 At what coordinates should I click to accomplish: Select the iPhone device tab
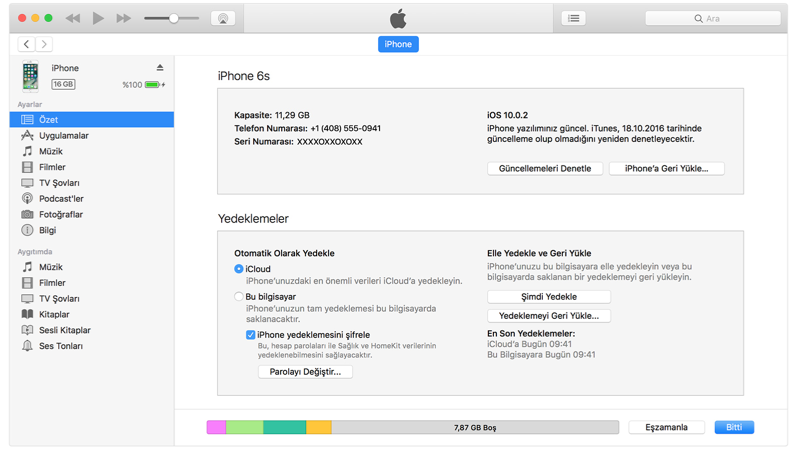coord(398,44)
